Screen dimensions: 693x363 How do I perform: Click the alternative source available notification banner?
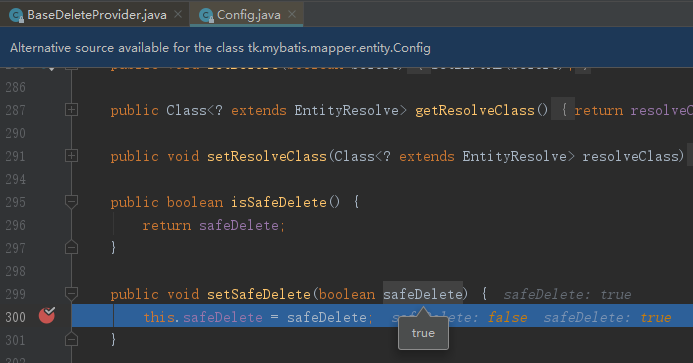click(346, 47)
